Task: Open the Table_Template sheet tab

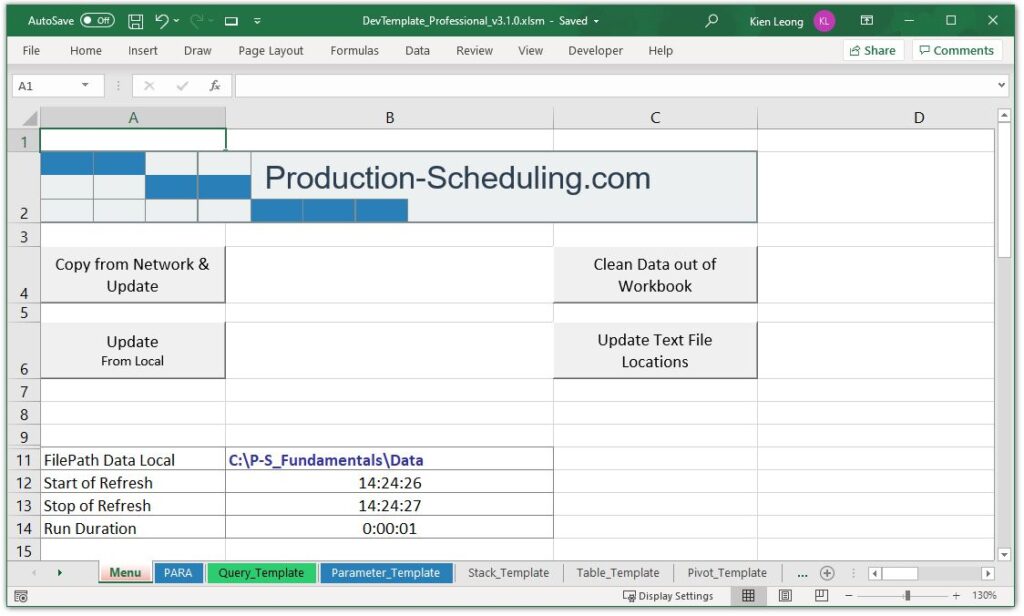Action: (618, 573)
